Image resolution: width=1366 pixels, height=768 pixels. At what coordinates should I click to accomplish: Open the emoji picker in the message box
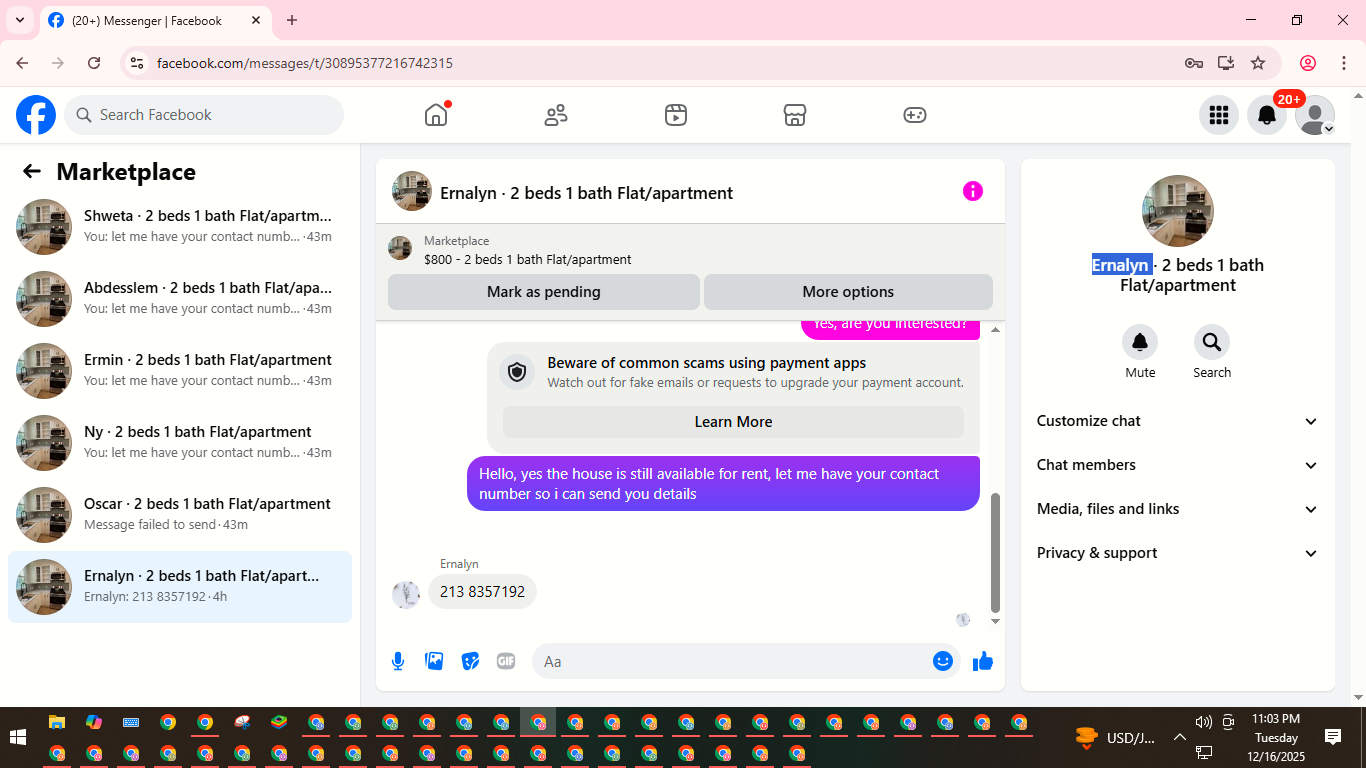tap(943, 661)
